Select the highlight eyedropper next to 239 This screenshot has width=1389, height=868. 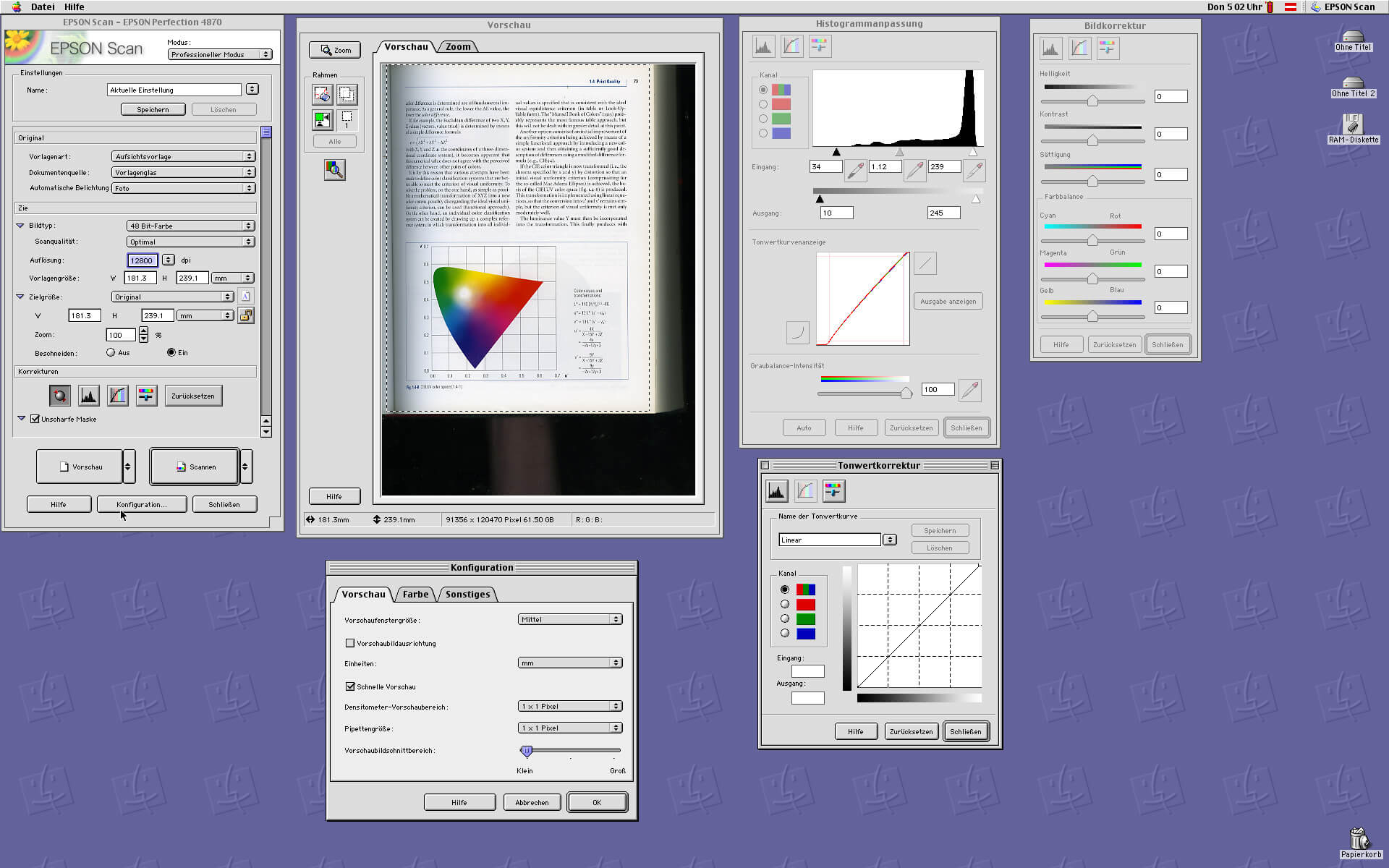pyautogui.click(x=974, y=171)
